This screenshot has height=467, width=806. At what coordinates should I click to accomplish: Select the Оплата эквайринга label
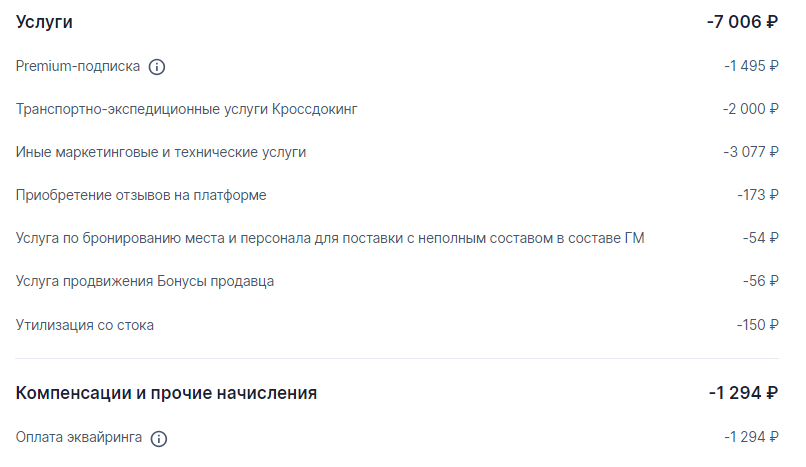[79, 437]
